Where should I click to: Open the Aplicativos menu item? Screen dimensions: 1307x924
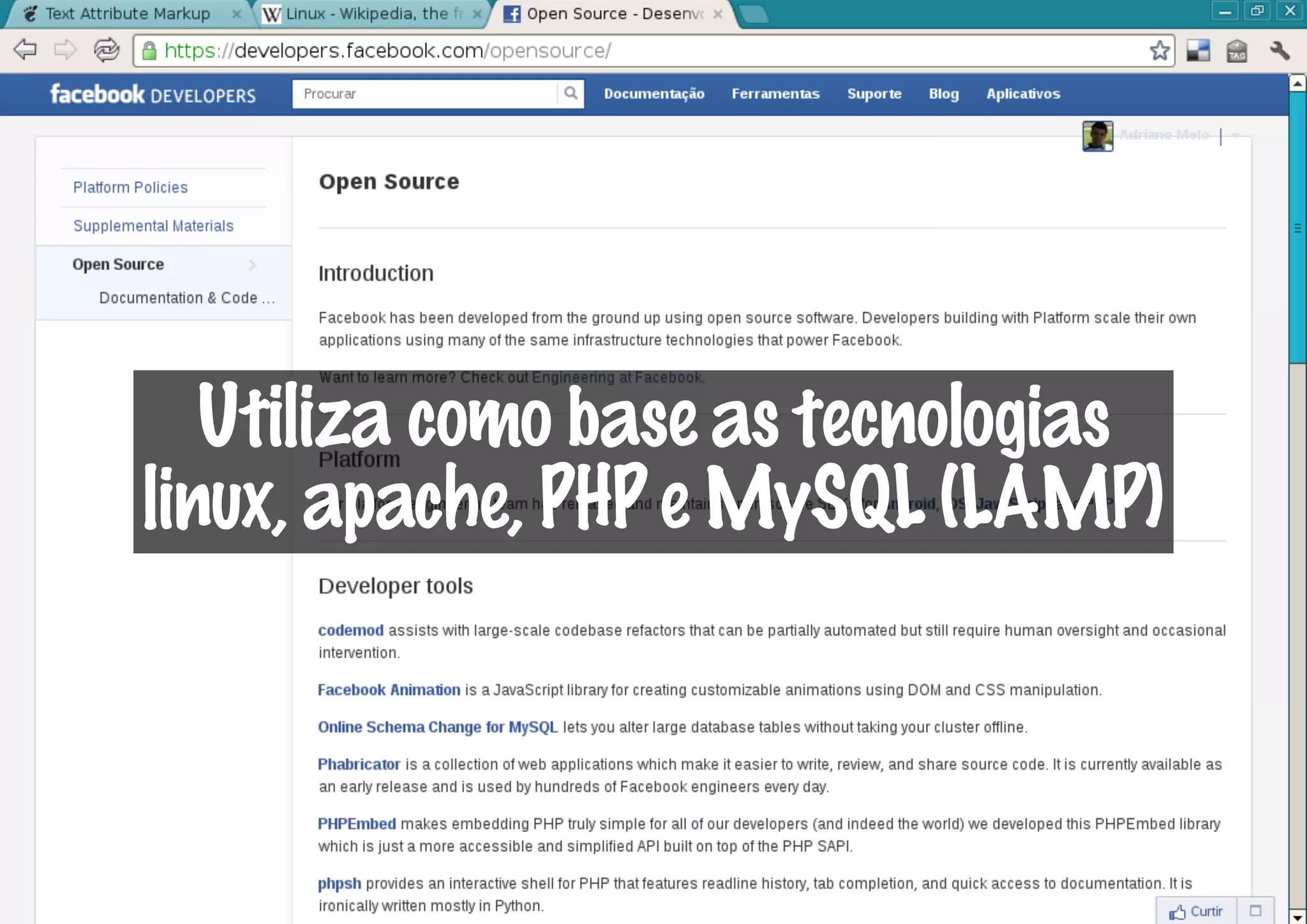[x=1023, y=94]
